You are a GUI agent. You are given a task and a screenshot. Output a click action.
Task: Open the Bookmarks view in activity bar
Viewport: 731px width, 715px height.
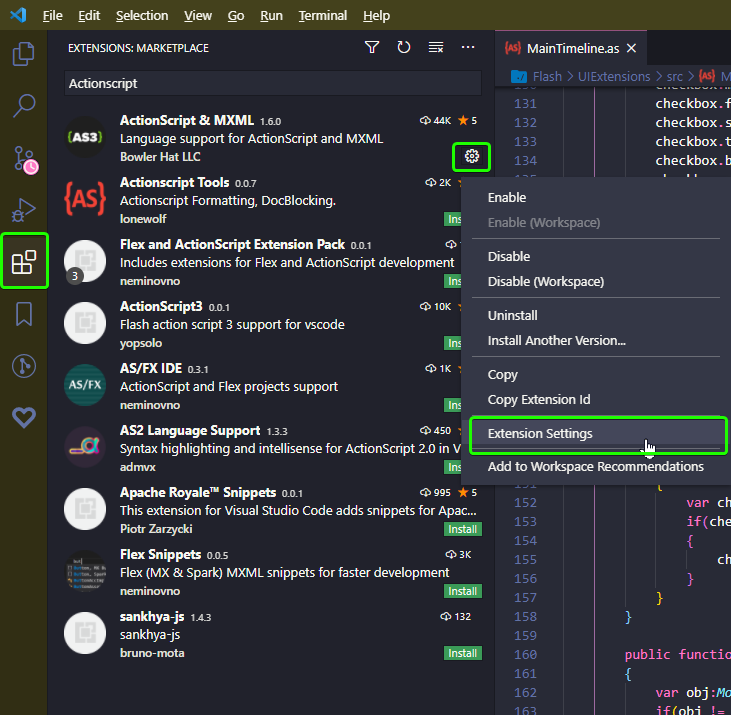click(x=24, y=314)
